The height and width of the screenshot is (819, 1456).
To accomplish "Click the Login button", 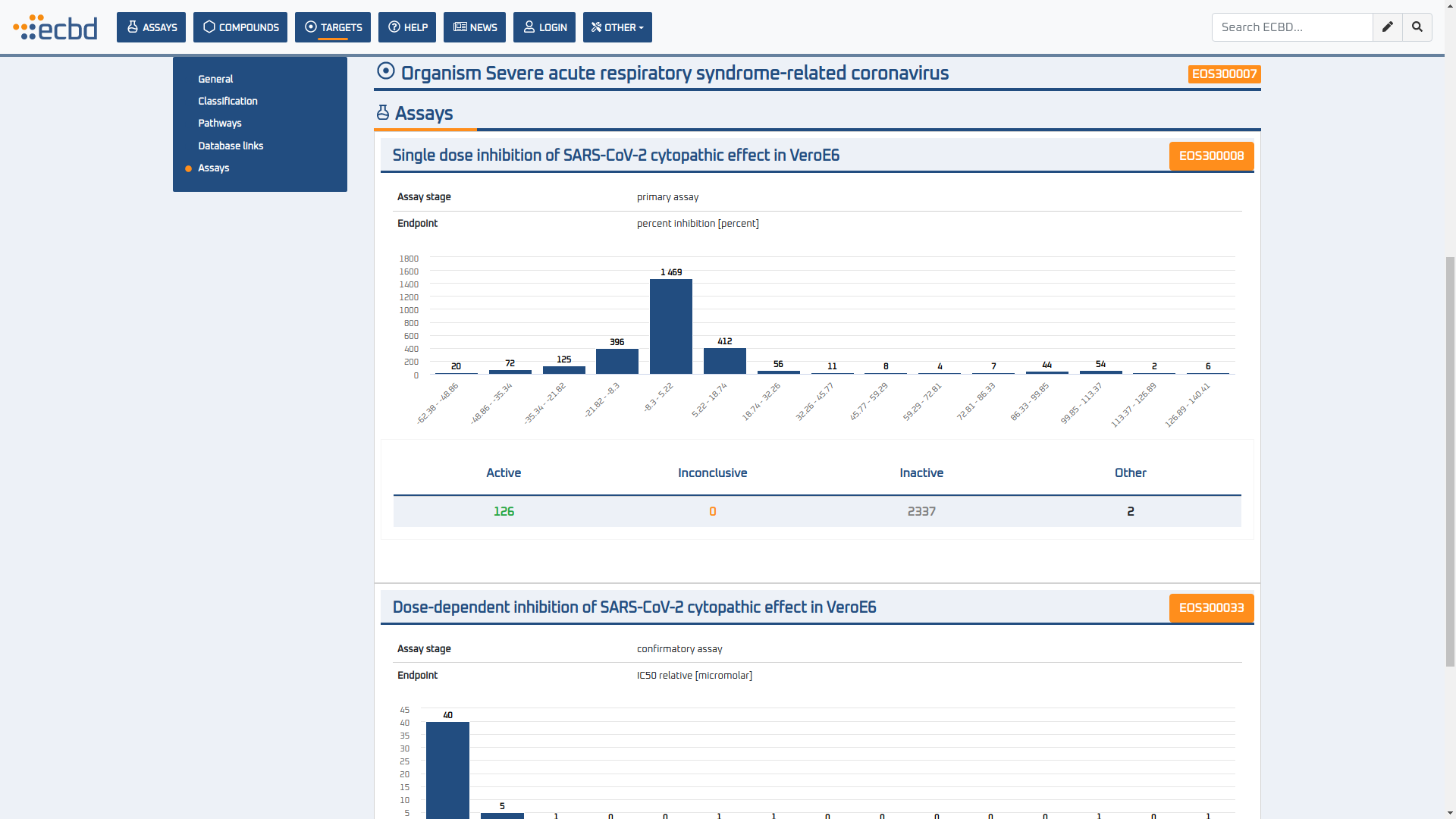I will [544, 27].
